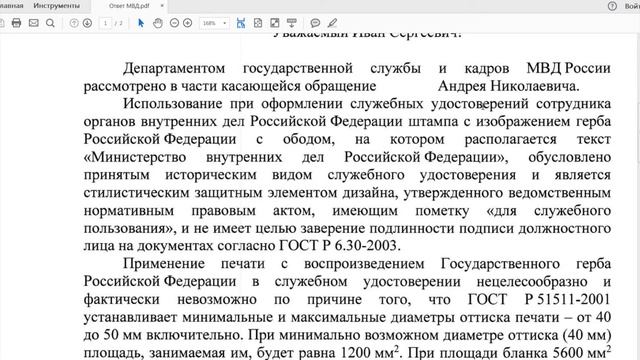640x360 pixels.
Task: Go to previous page arrow
Action: tap(74, 23)
